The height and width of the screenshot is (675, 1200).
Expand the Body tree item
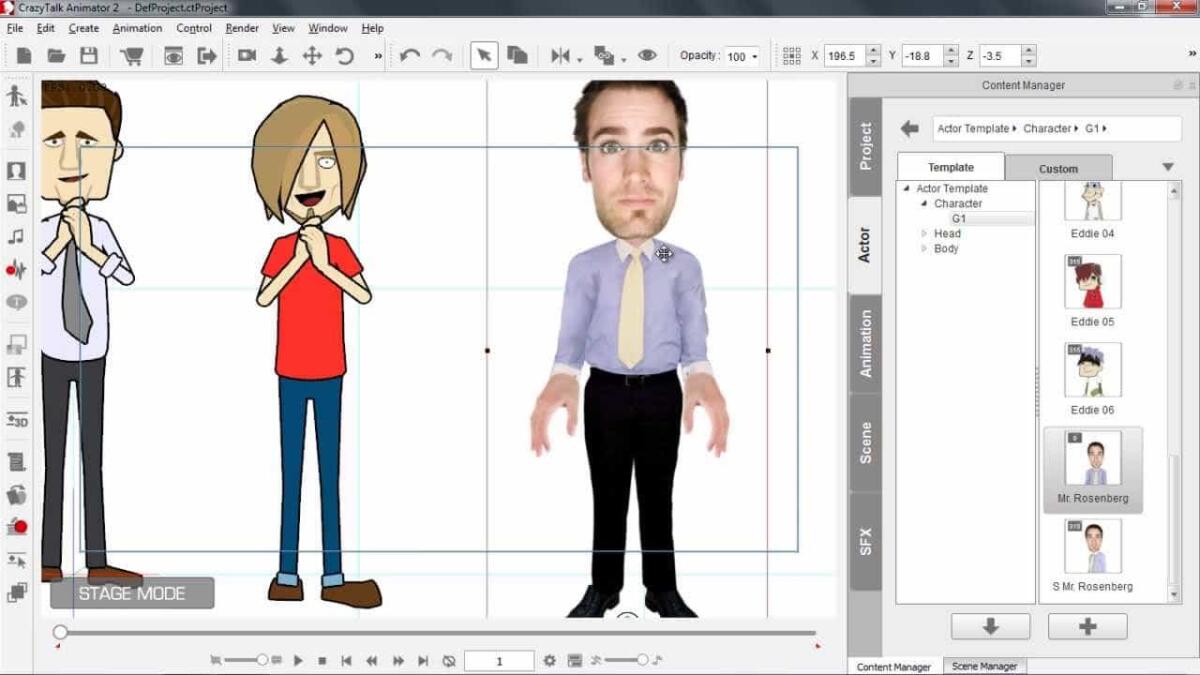pos(926,248)
